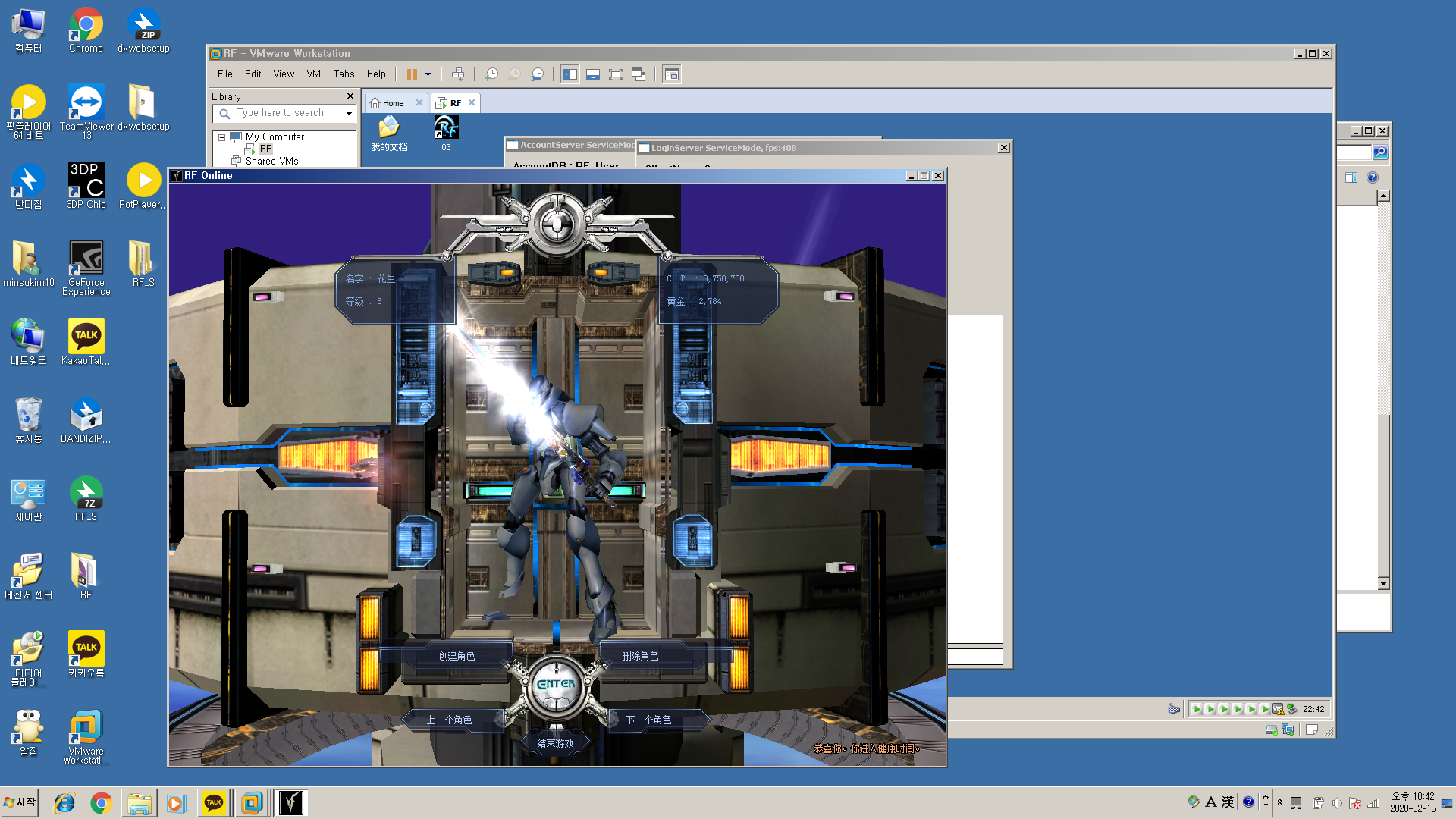Open the library search filter dropdown

[x=349, y=114]
